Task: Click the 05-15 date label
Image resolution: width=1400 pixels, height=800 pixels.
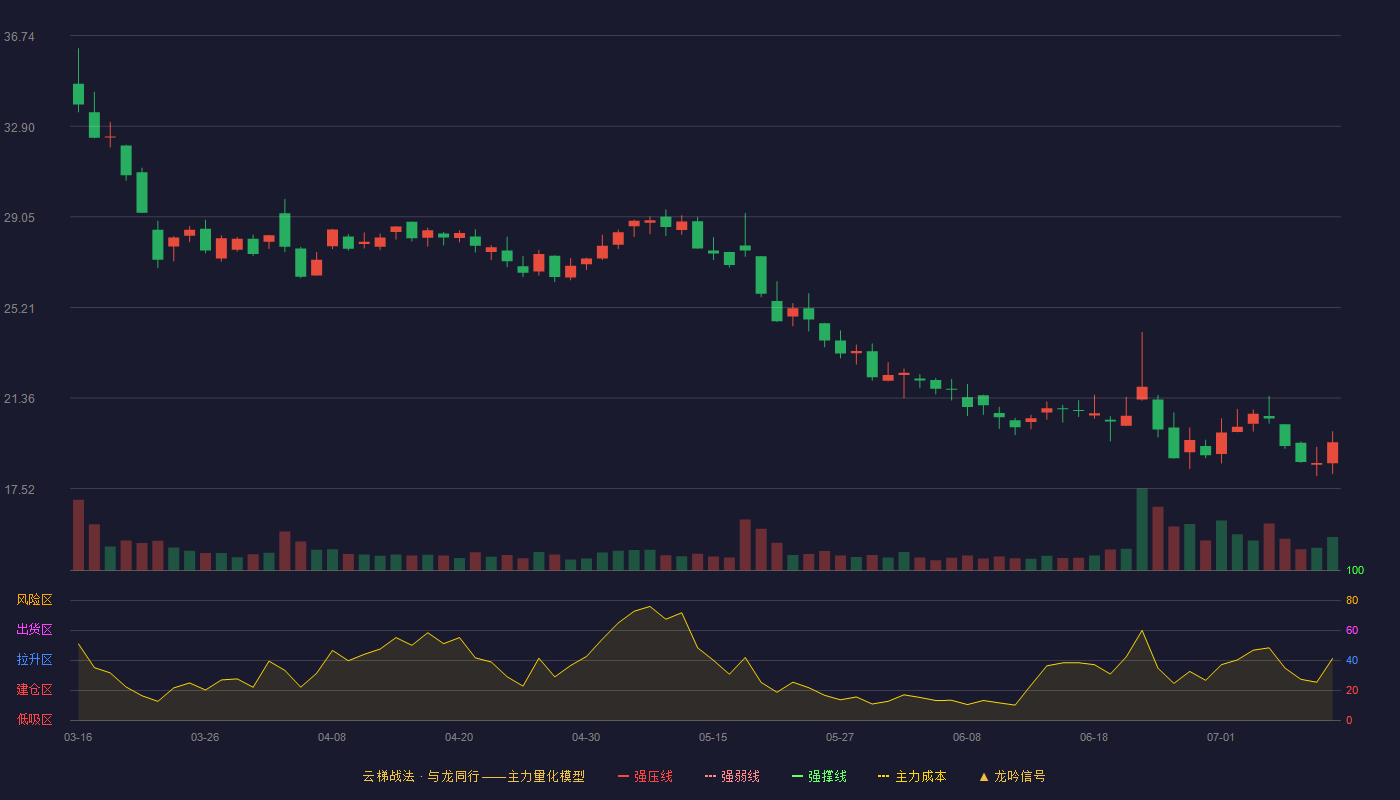Action: (x=713, y=737)
